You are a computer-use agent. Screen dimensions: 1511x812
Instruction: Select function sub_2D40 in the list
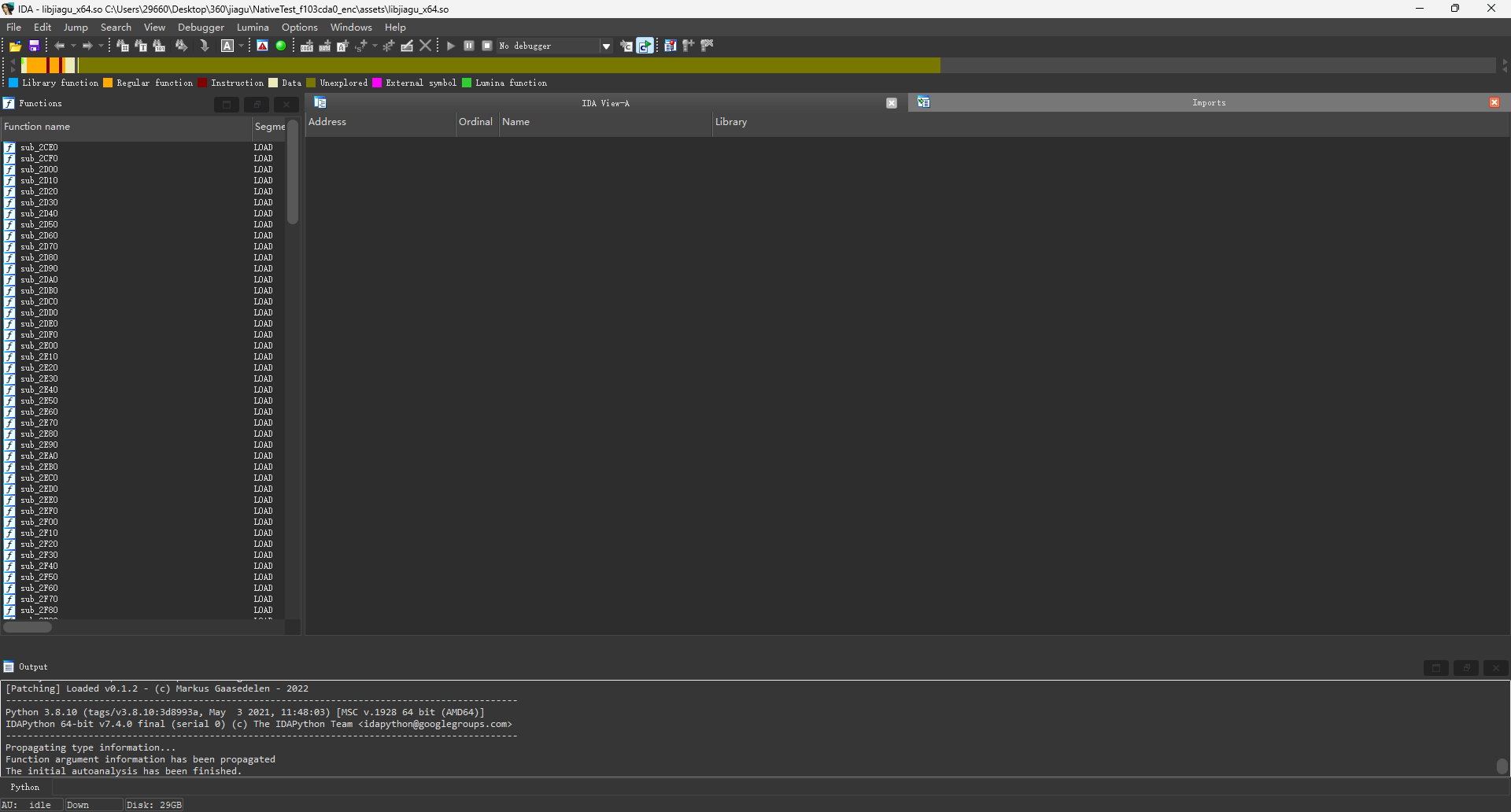point(142,213)
